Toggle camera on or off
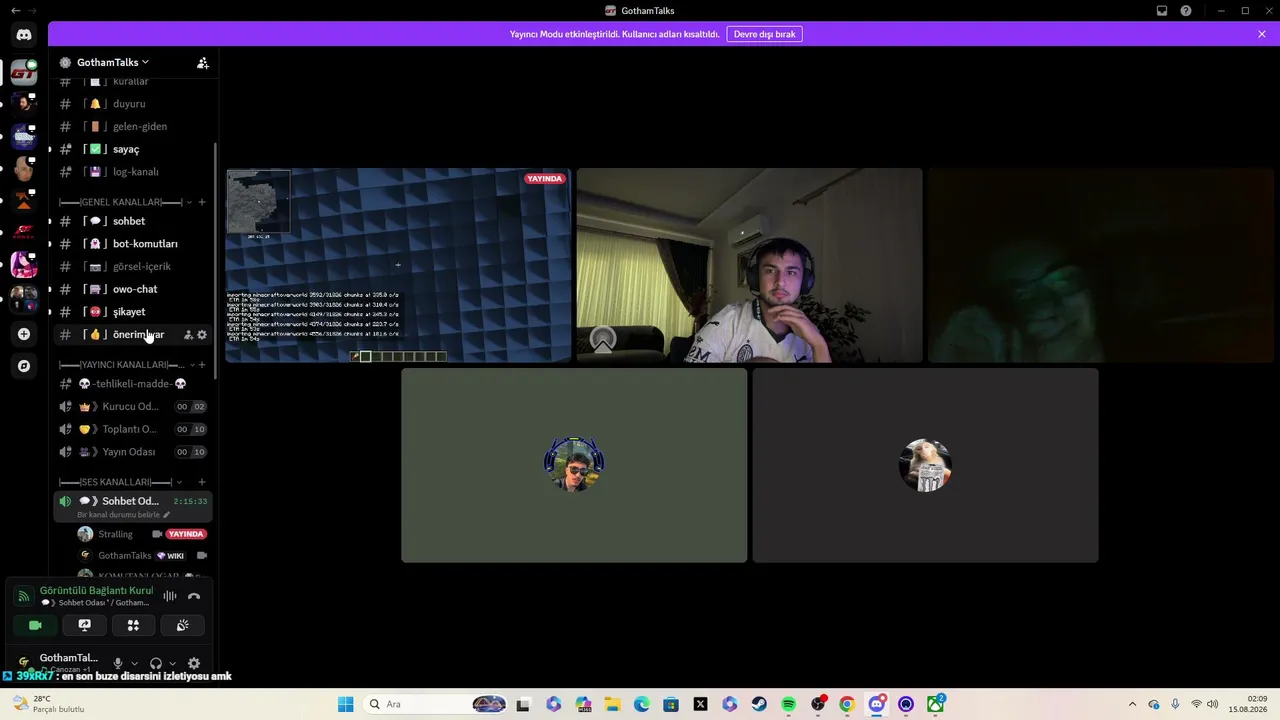The image size is (1280, 720). tap(35, 625)
